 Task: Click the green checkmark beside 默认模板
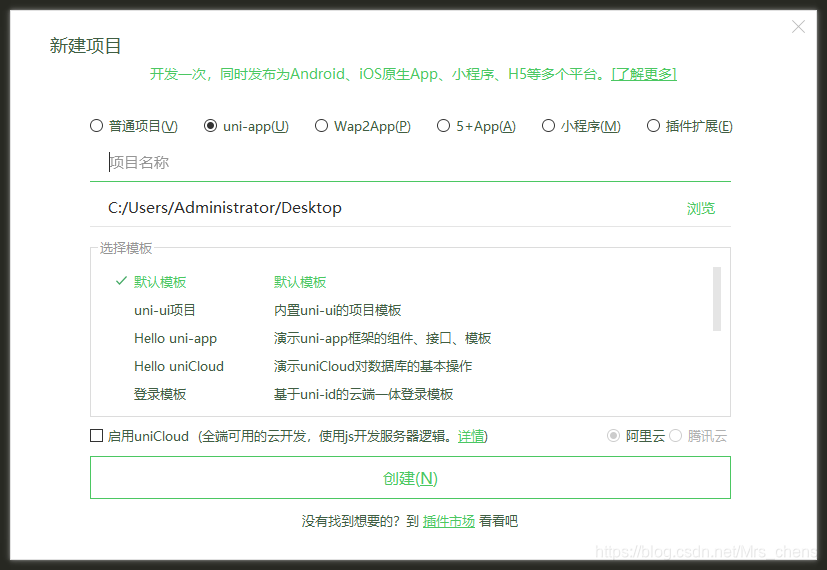point(121,281)
